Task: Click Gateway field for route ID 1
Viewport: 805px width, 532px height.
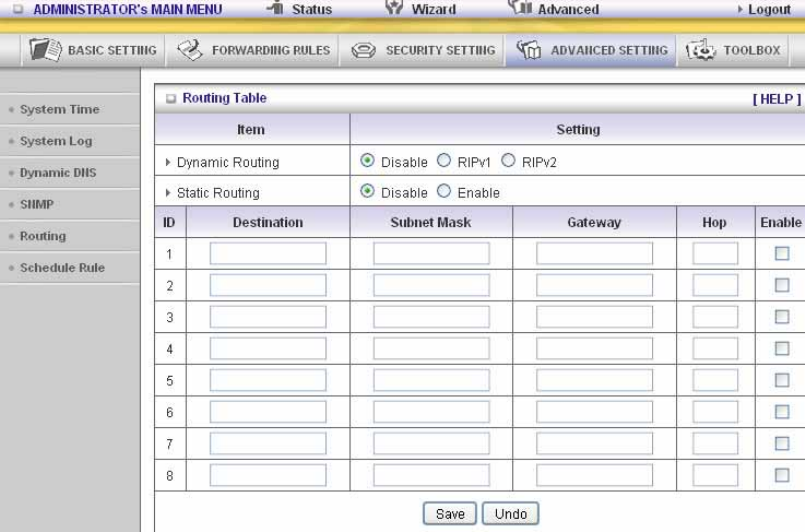Action: point(595,254)
